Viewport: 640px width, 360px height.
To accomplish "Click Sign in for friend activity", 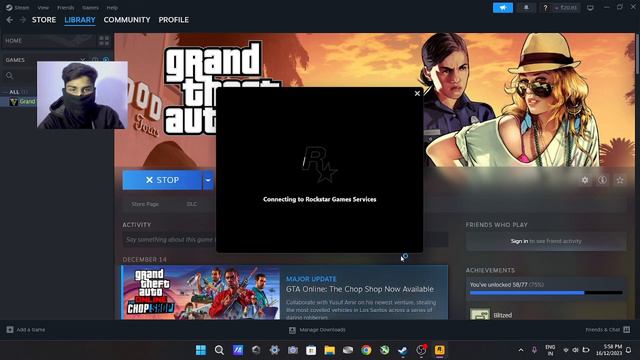I will coord(519,241).
